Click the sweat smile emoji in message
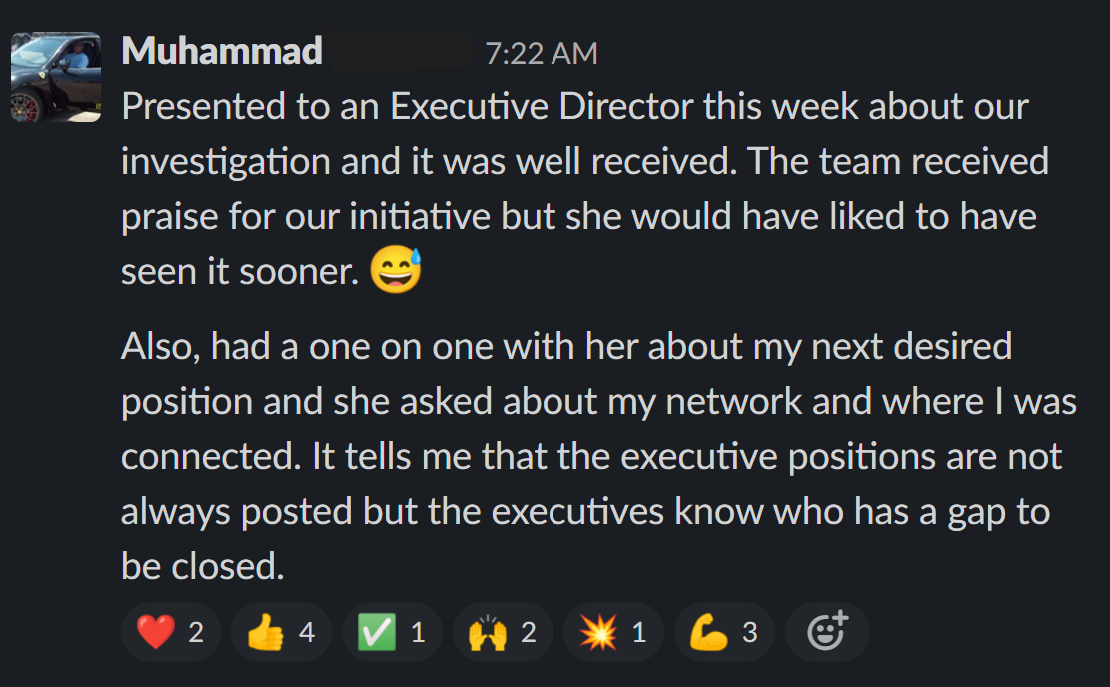 (x=396, y=271)
